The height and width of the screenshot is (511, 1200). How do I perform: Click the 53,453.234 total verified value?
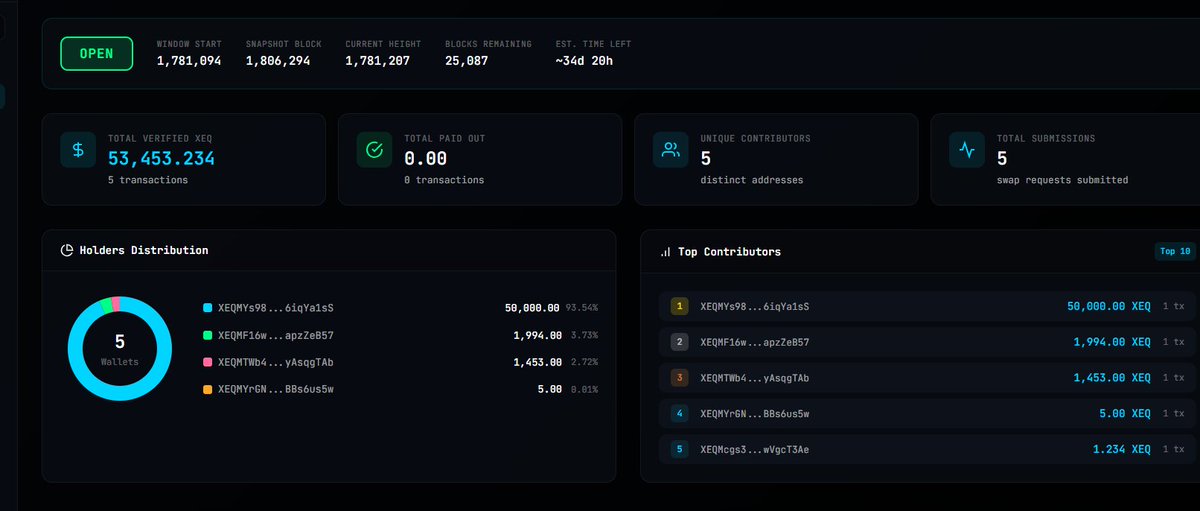161,158
